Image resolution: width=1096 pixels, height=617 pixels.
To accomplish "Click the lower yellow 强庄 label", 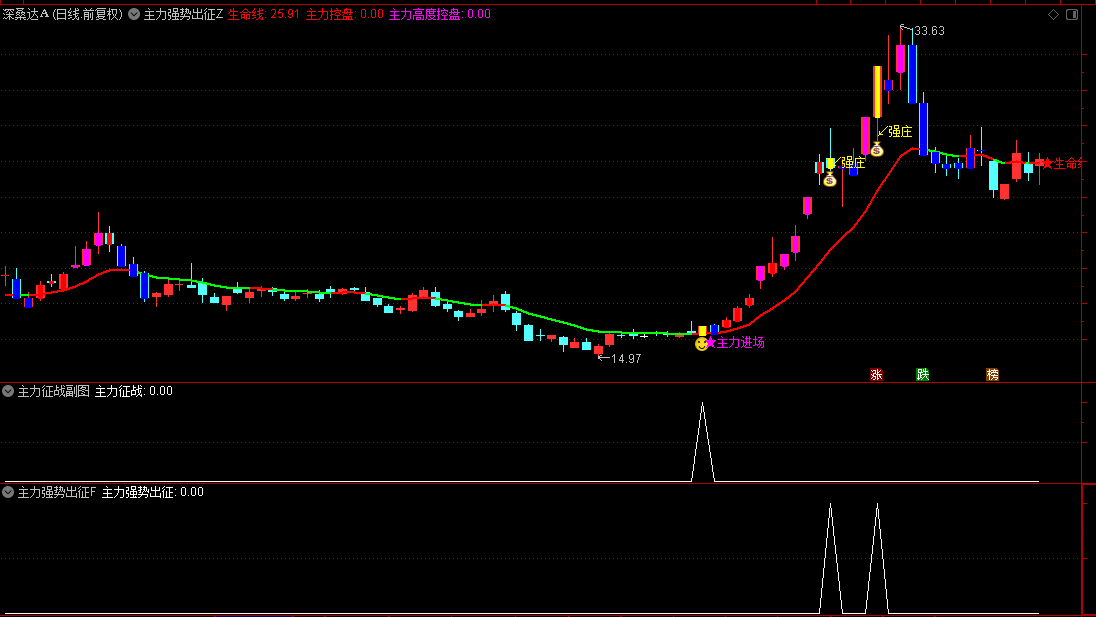I will tap(853, 162).
